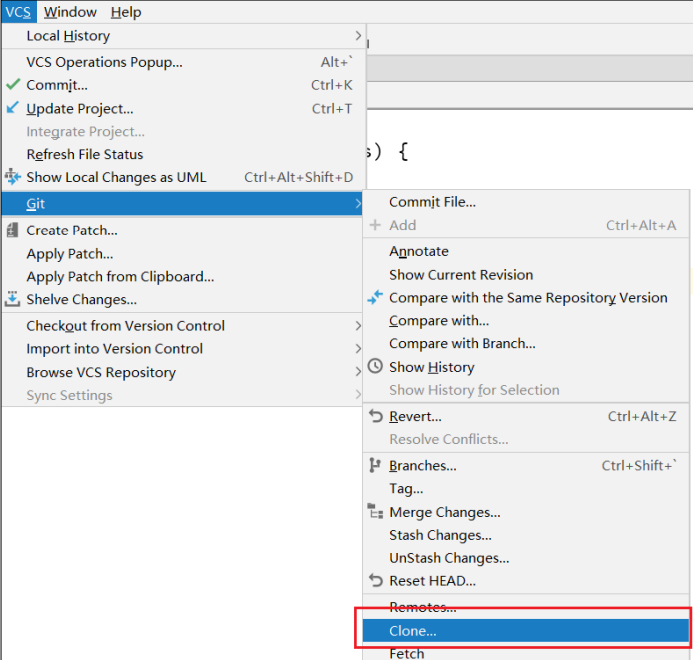Click the green Commit checkmark icon
This screenshot has width=693, height=660.
pos(13,85)
